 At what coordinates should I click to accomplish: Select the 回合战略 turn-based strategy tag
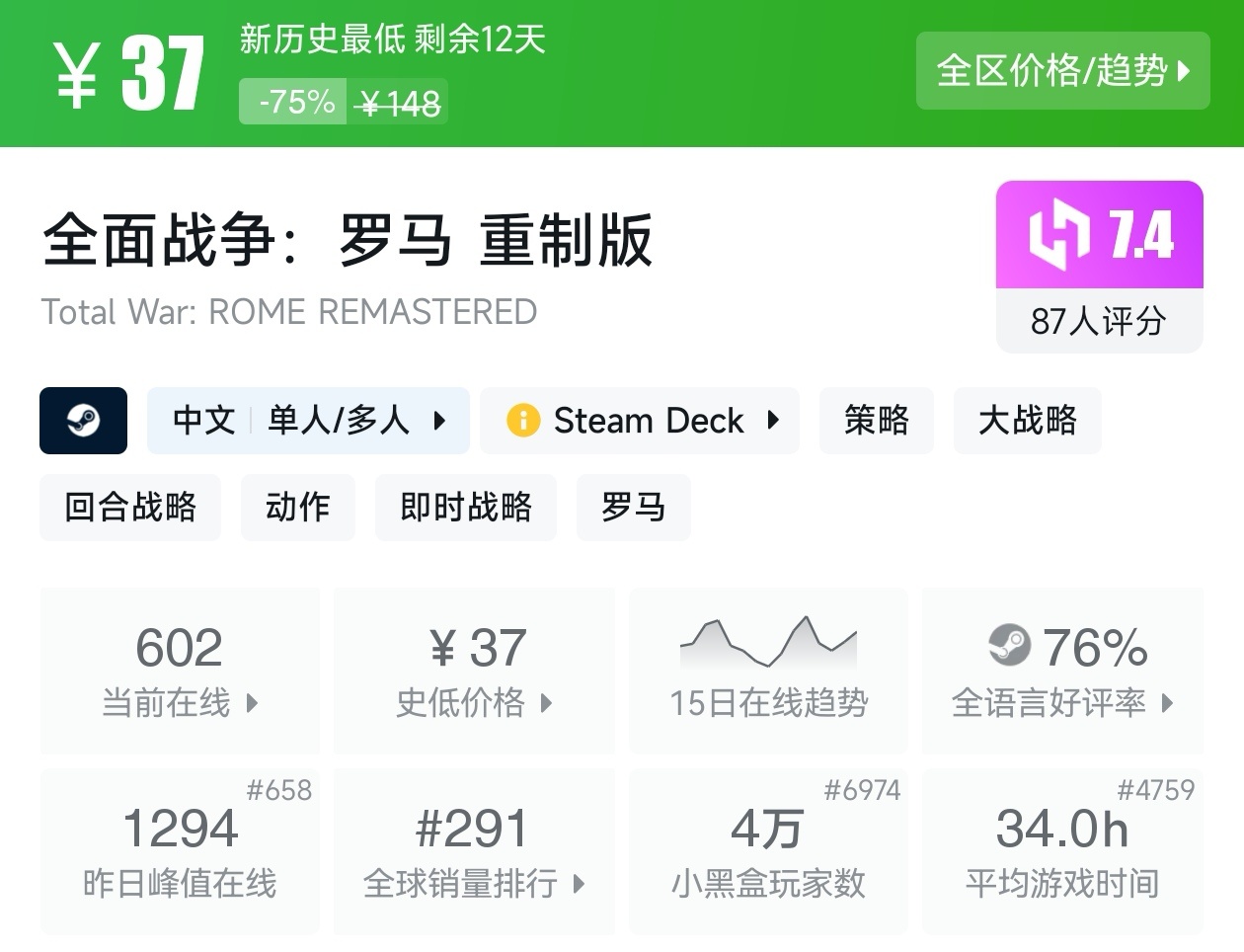[x=130, y=508]
